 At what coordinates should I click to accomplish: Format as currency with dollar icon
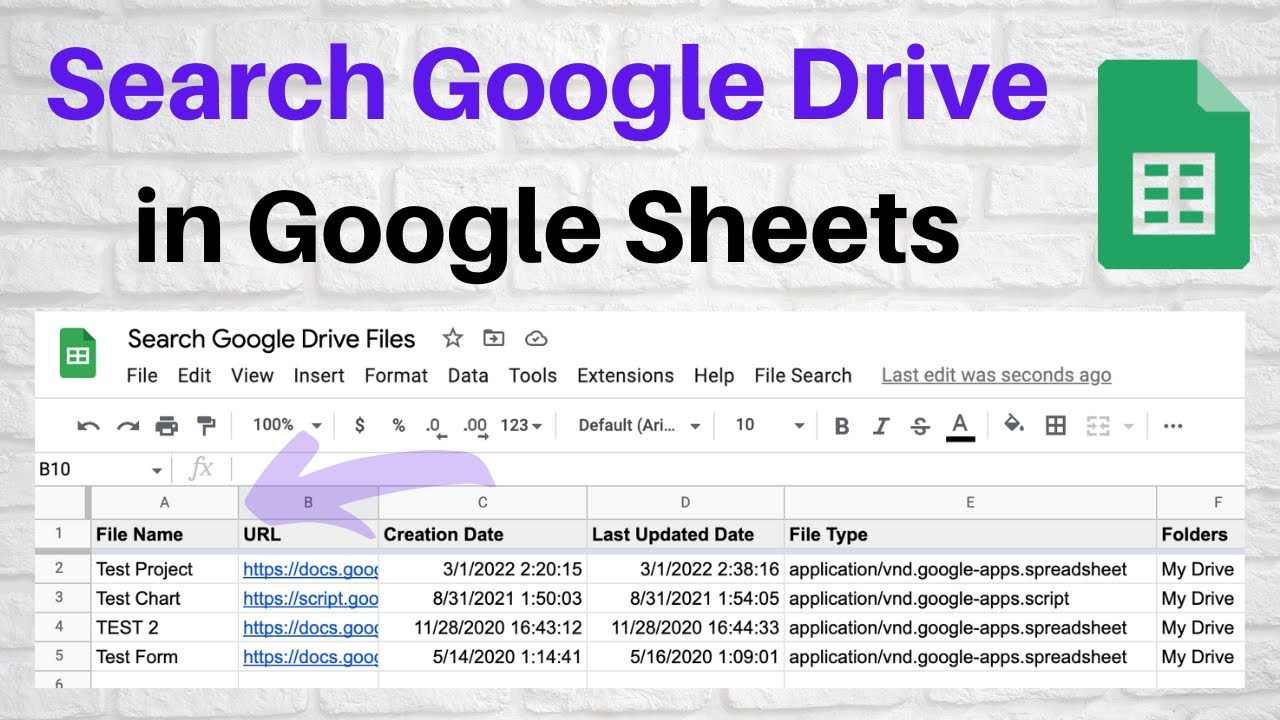360,425
